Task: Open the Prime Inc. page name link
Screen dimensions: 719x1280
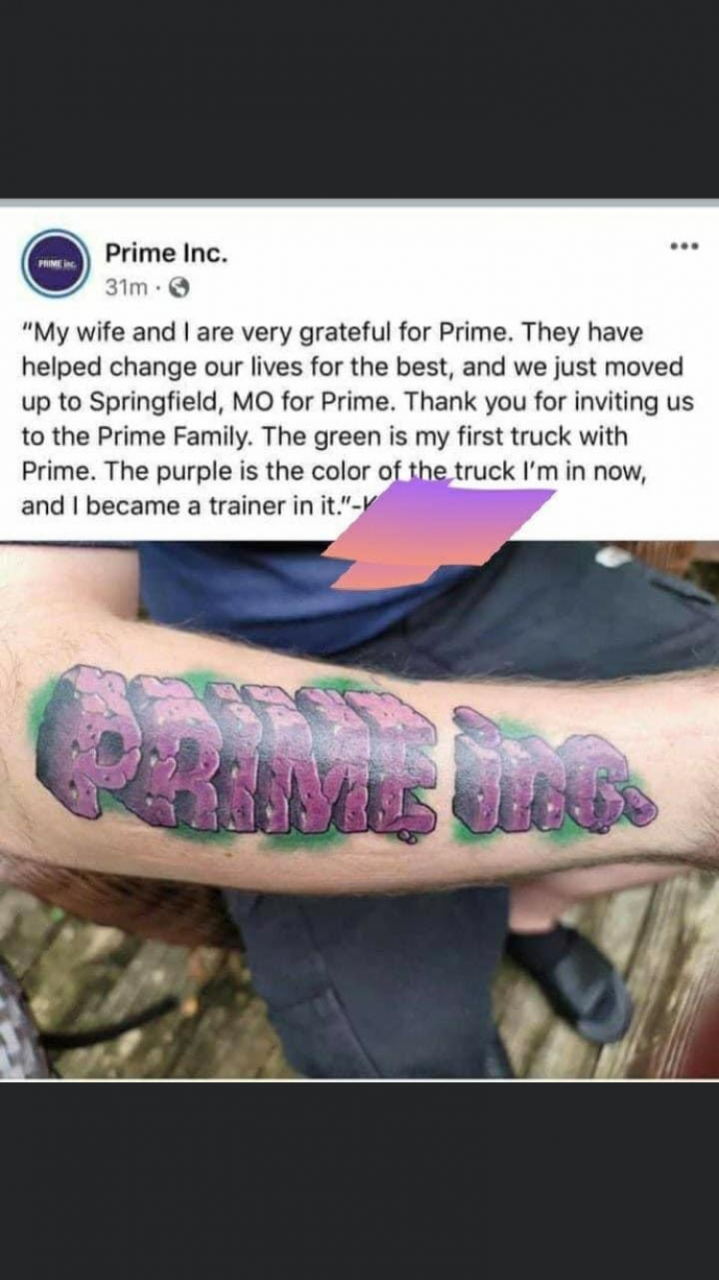Action: point(166,254)
